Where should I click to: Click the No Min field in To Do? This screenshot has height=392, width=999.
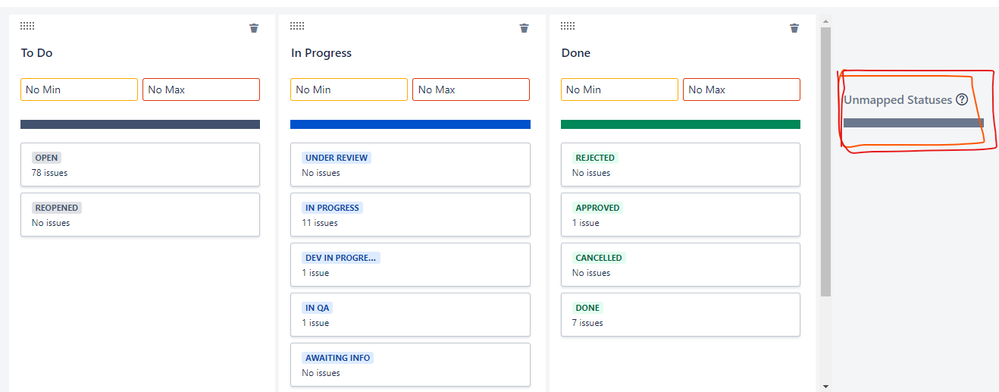tap(79, 90)
